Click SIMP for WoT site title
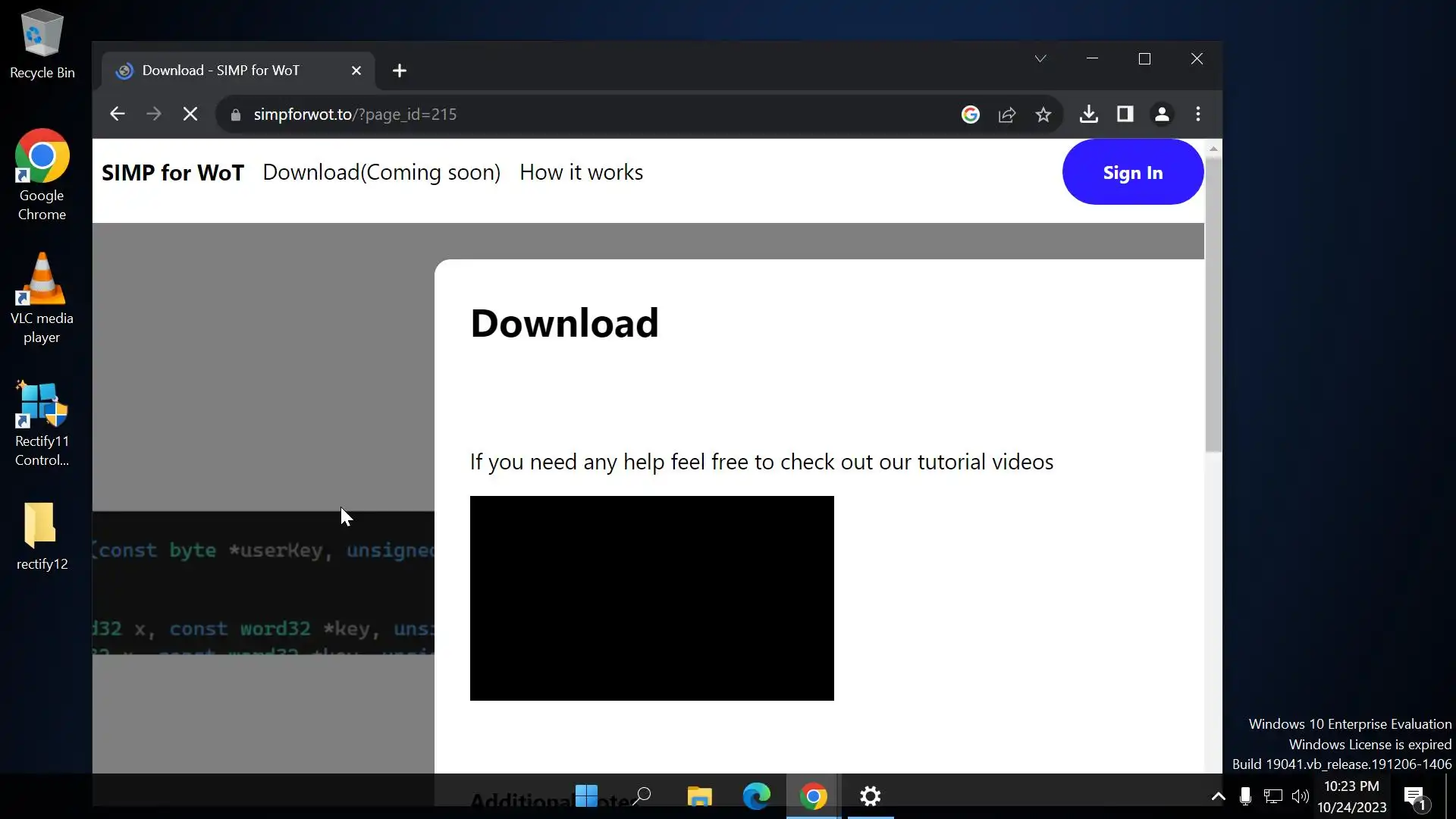This screenshot has width=1456, height=819. pos(173,172)
